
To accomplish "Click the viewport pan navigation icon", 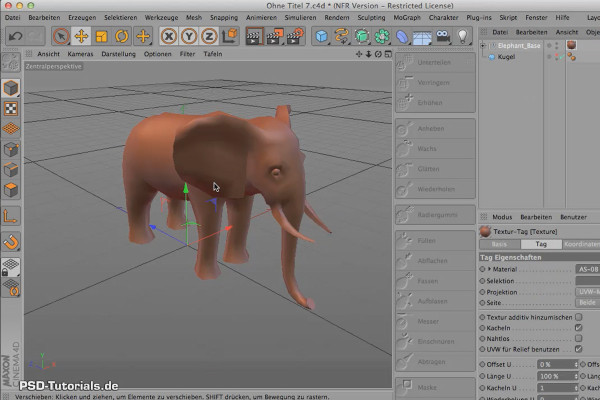I will point(359,54).
